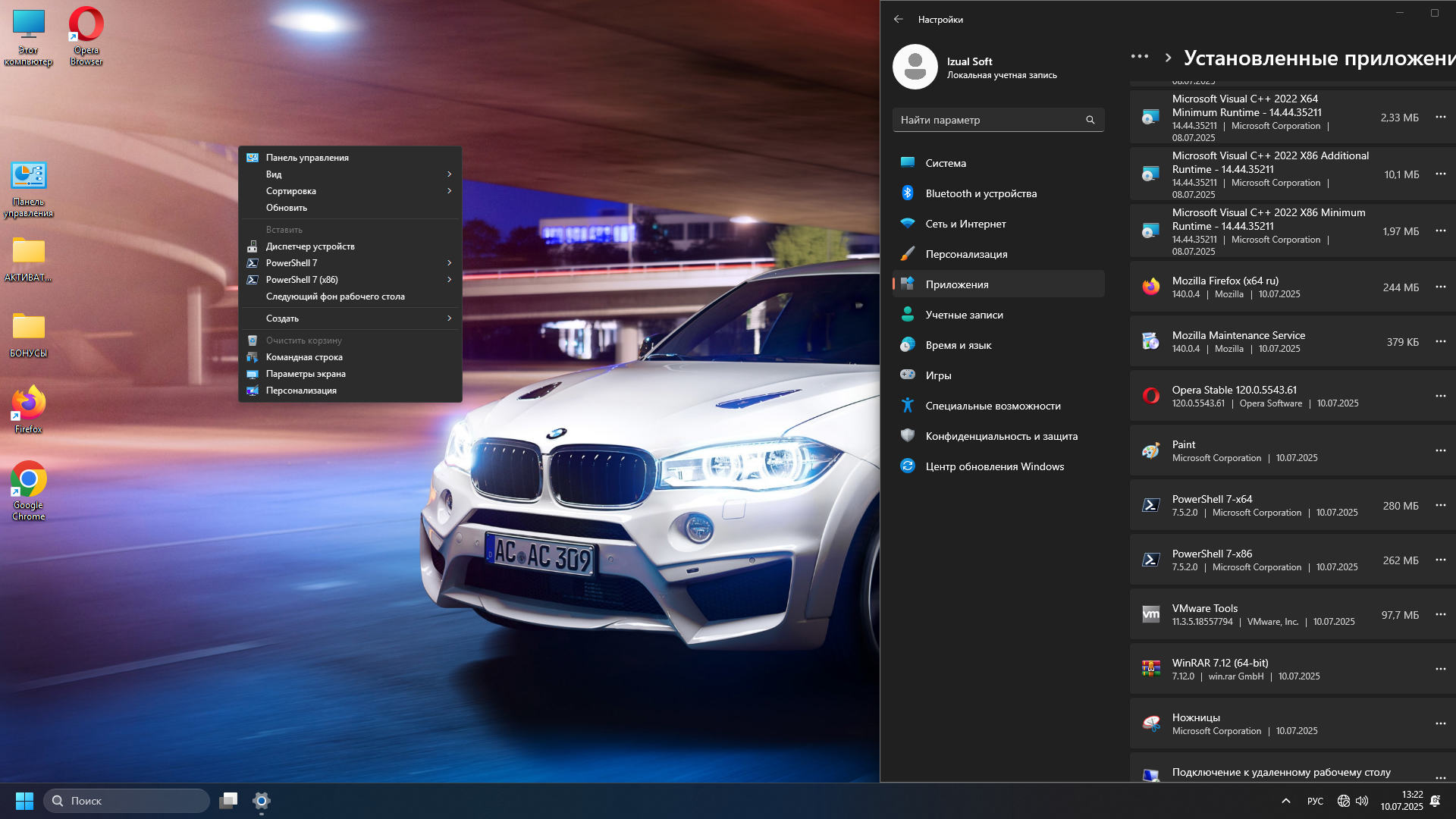Open Персонализация in Settings sidebar
The height and width of the screenshot is (819, 1456).
click(998, 254)
